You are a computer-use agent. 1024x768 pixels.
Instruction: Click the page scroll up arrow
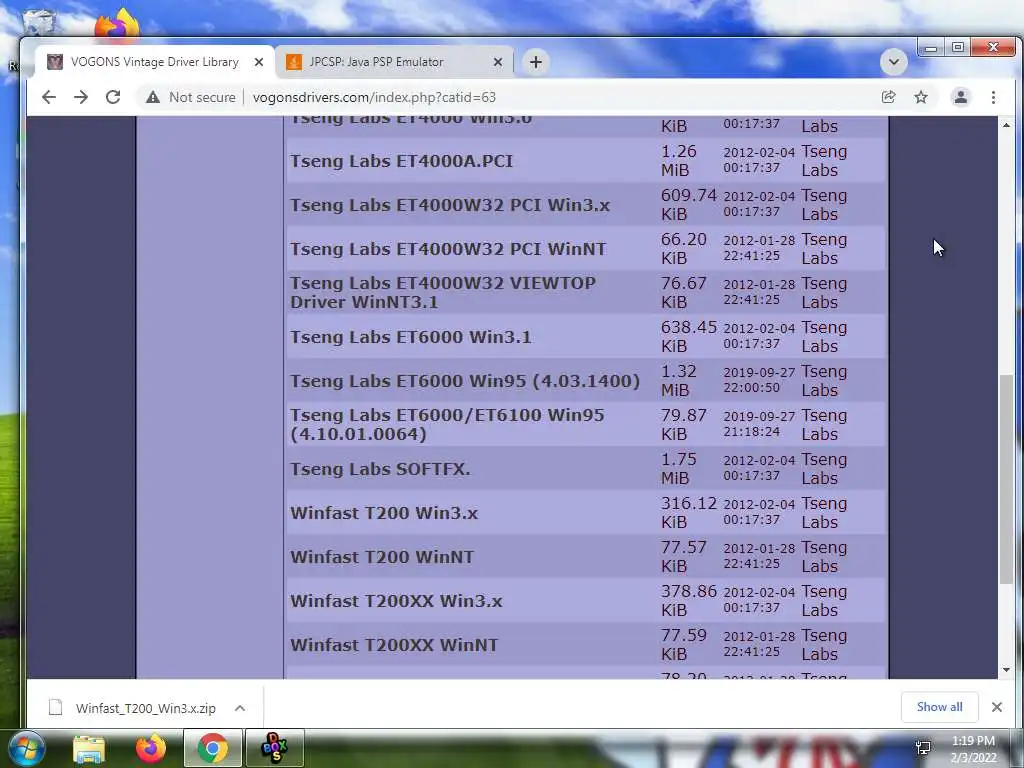(1006, 125)
